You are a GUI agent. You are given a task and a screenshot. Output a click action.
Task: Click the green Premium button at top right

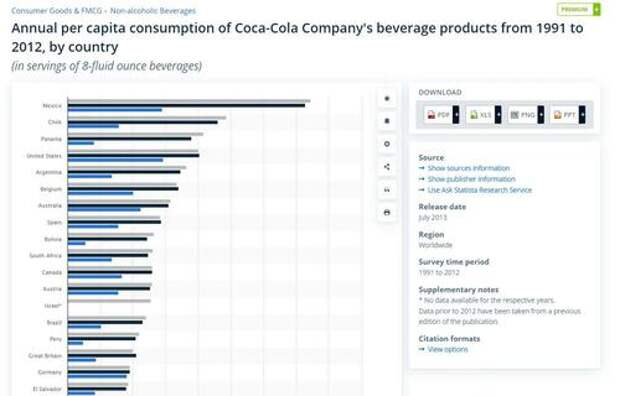point(578,9)
